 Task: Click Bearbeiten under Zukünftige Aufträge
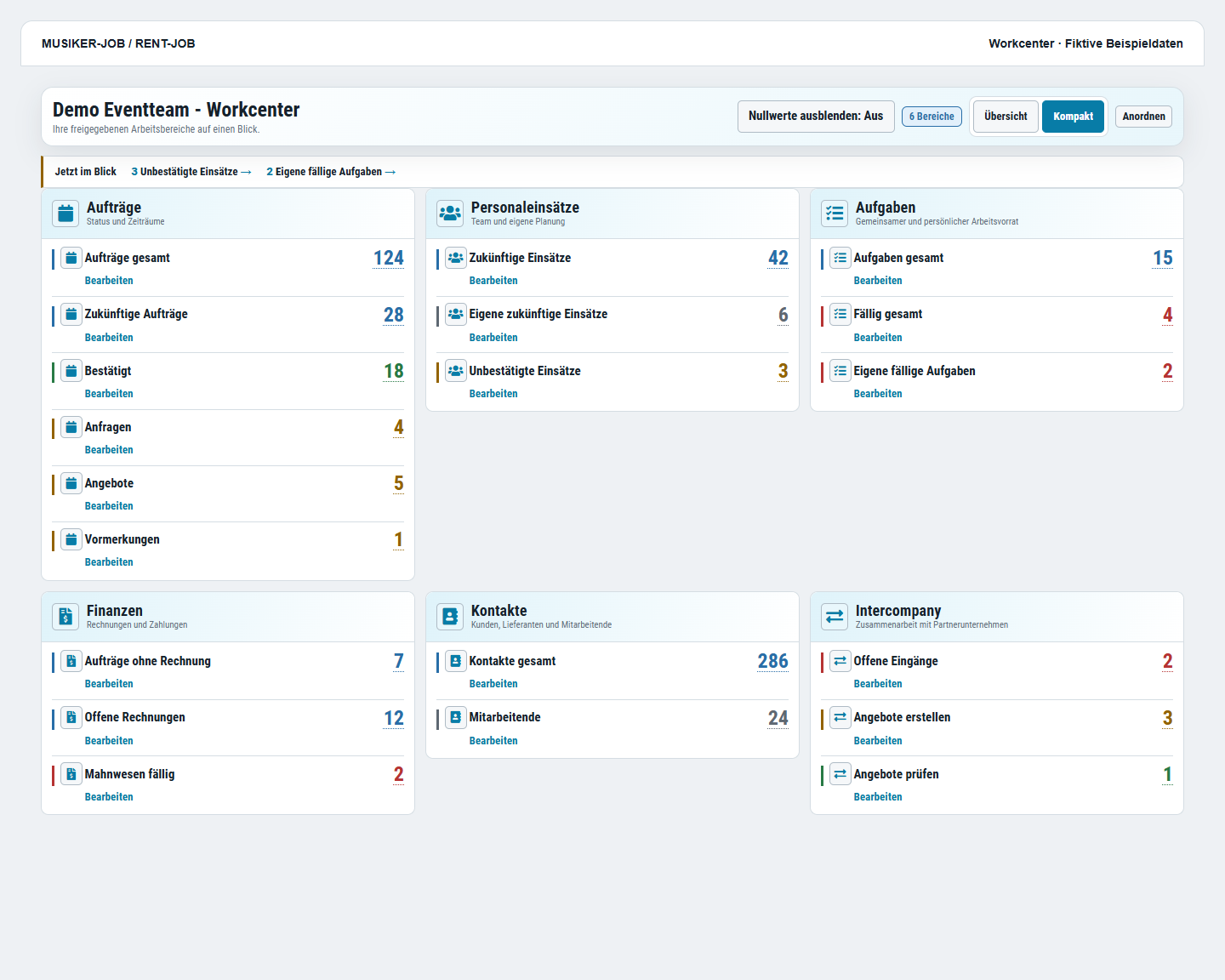tap(109, 338)
